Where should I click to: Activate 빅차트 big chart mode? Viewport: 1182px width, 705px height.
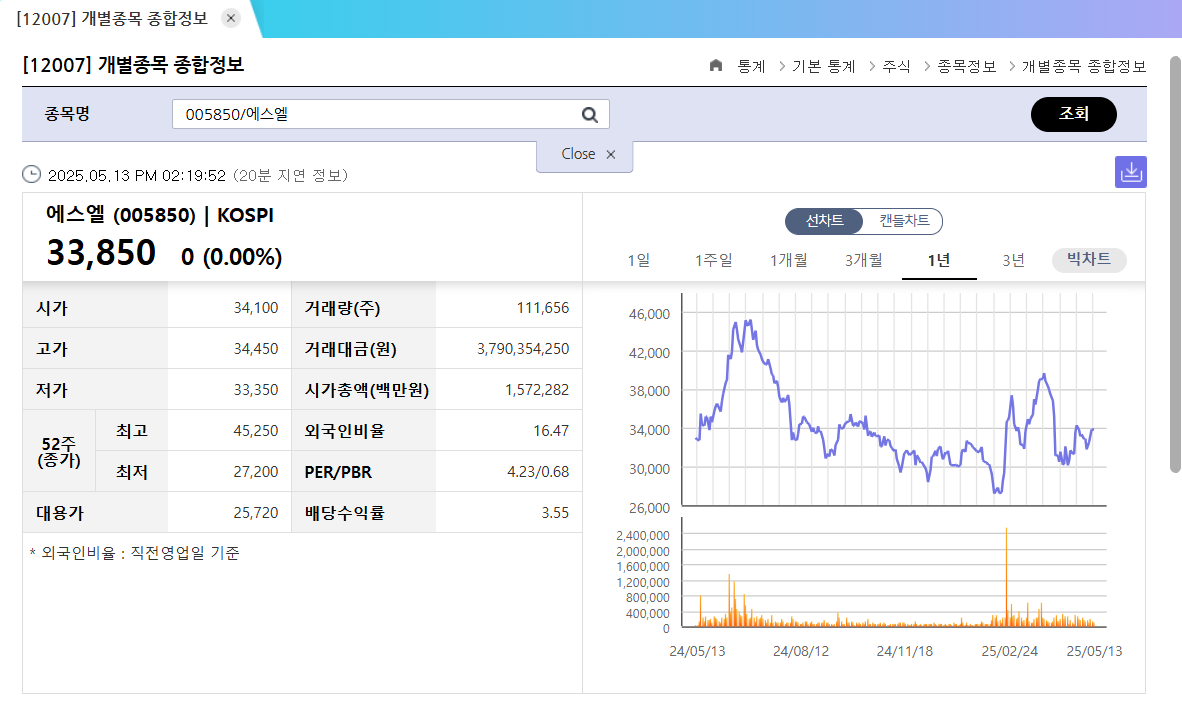point(1089,259)
